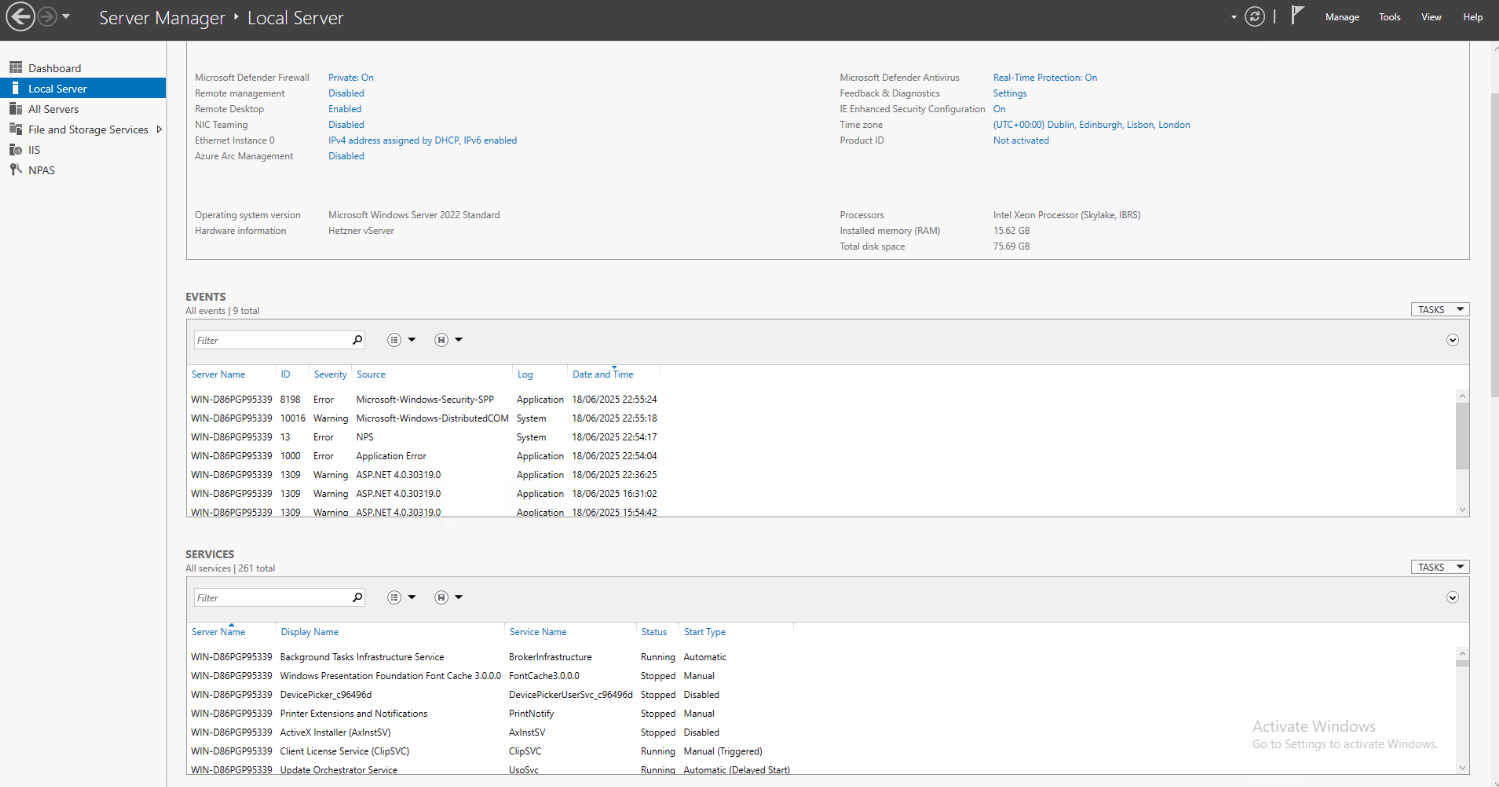Click the refresh icon in header
1499x787 pixels.
click(1255, 17)
